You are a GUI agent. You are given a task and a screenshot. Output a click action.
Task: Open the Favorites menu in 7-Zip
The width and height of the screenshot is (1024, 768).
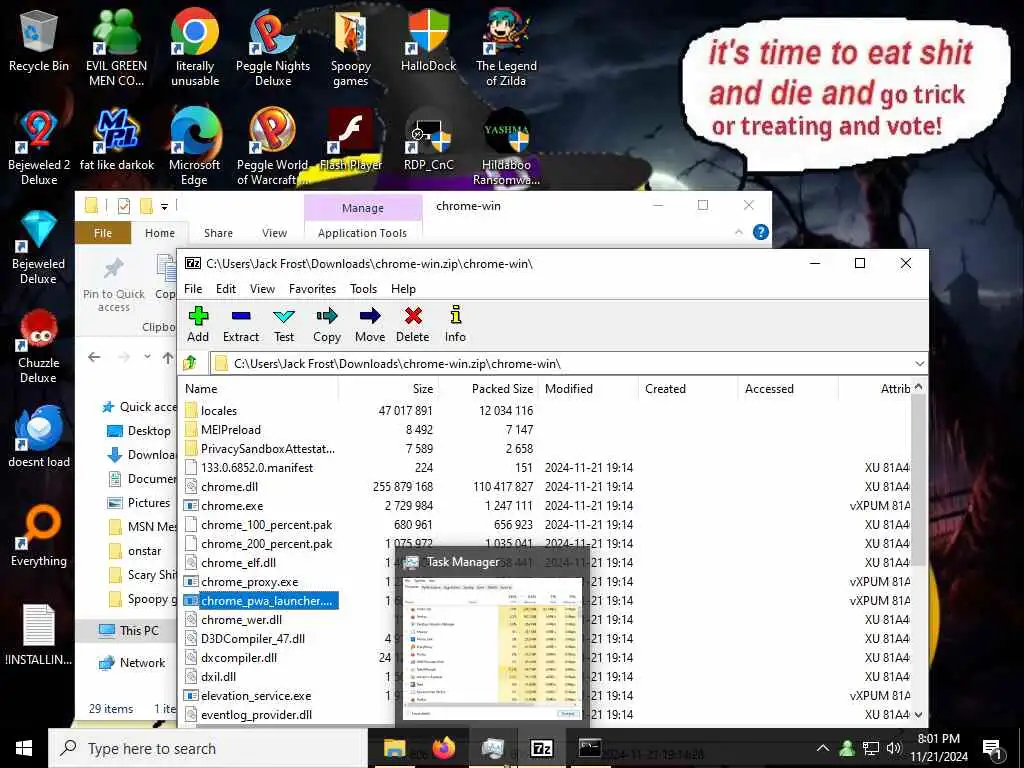click(312, 289)
